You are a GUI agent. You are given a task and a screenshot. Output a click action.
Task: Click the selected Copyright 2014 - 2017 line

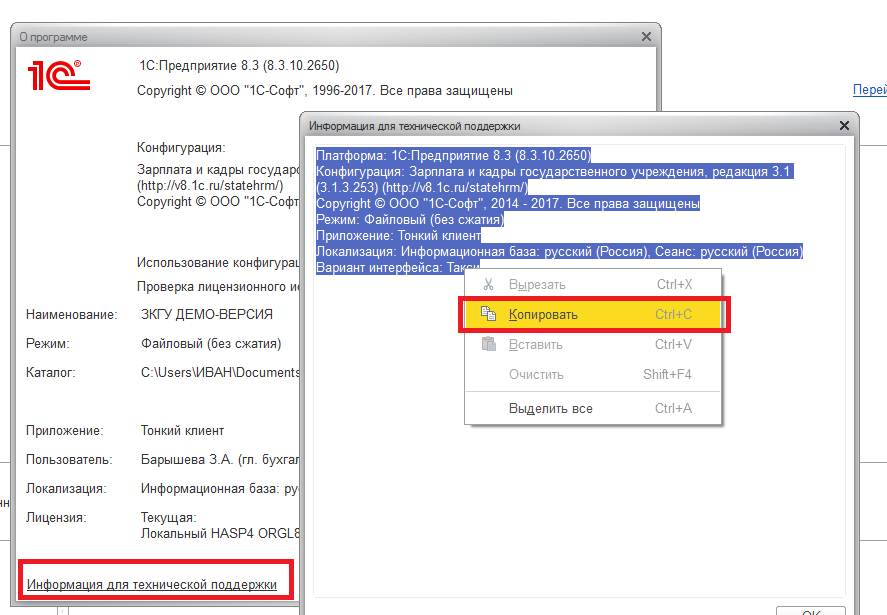(508, 204)
